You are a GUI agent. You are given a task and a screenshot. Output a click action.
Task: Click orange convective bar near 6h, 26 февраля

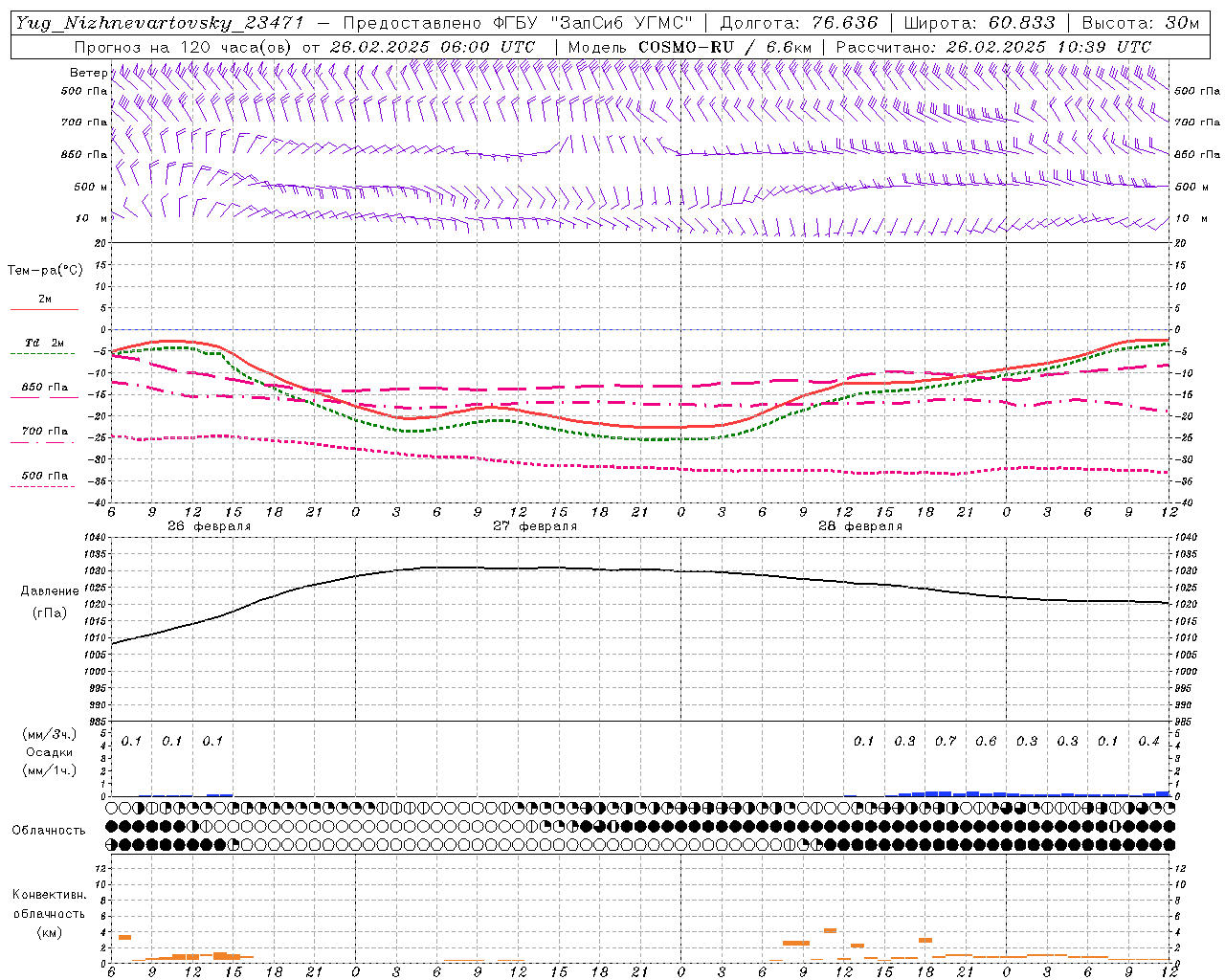pyautogui.click(x=124, y=937)
